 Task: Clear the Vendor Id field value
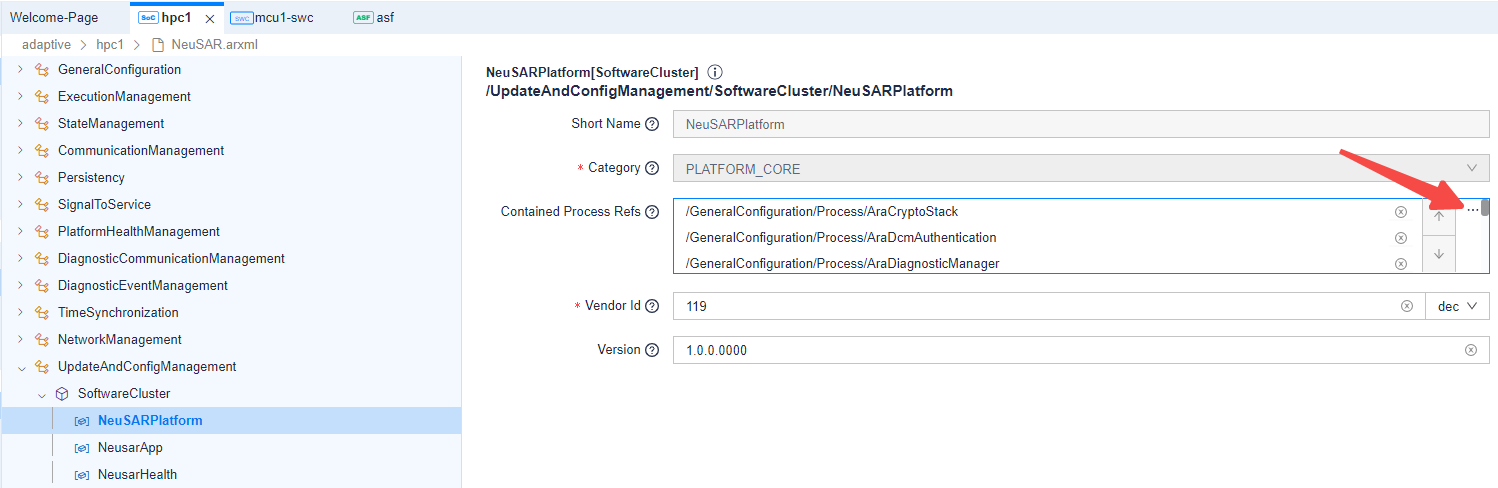tap(1406, 306)
